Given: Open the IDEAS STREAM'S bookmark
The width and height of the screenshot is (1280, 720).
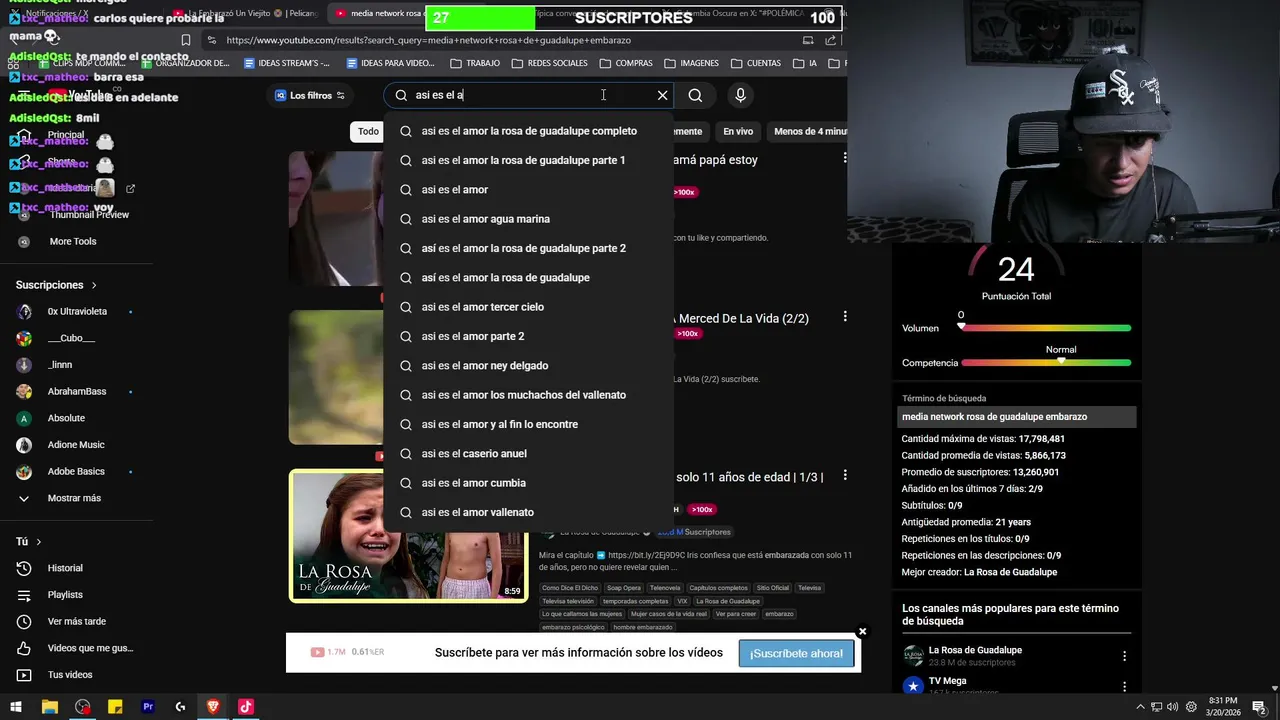Looking at the screenshot, I should coord(287,63).
